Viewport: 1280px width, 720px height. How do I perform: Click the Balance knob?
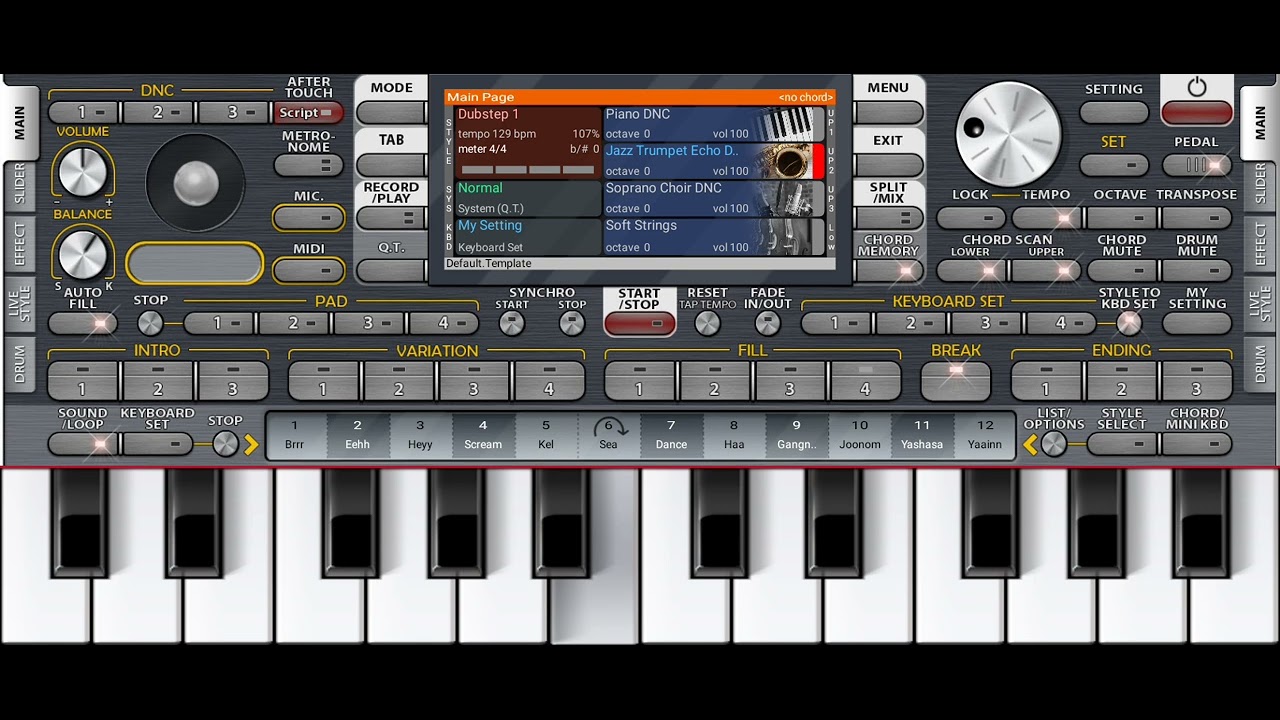point(83,254)
